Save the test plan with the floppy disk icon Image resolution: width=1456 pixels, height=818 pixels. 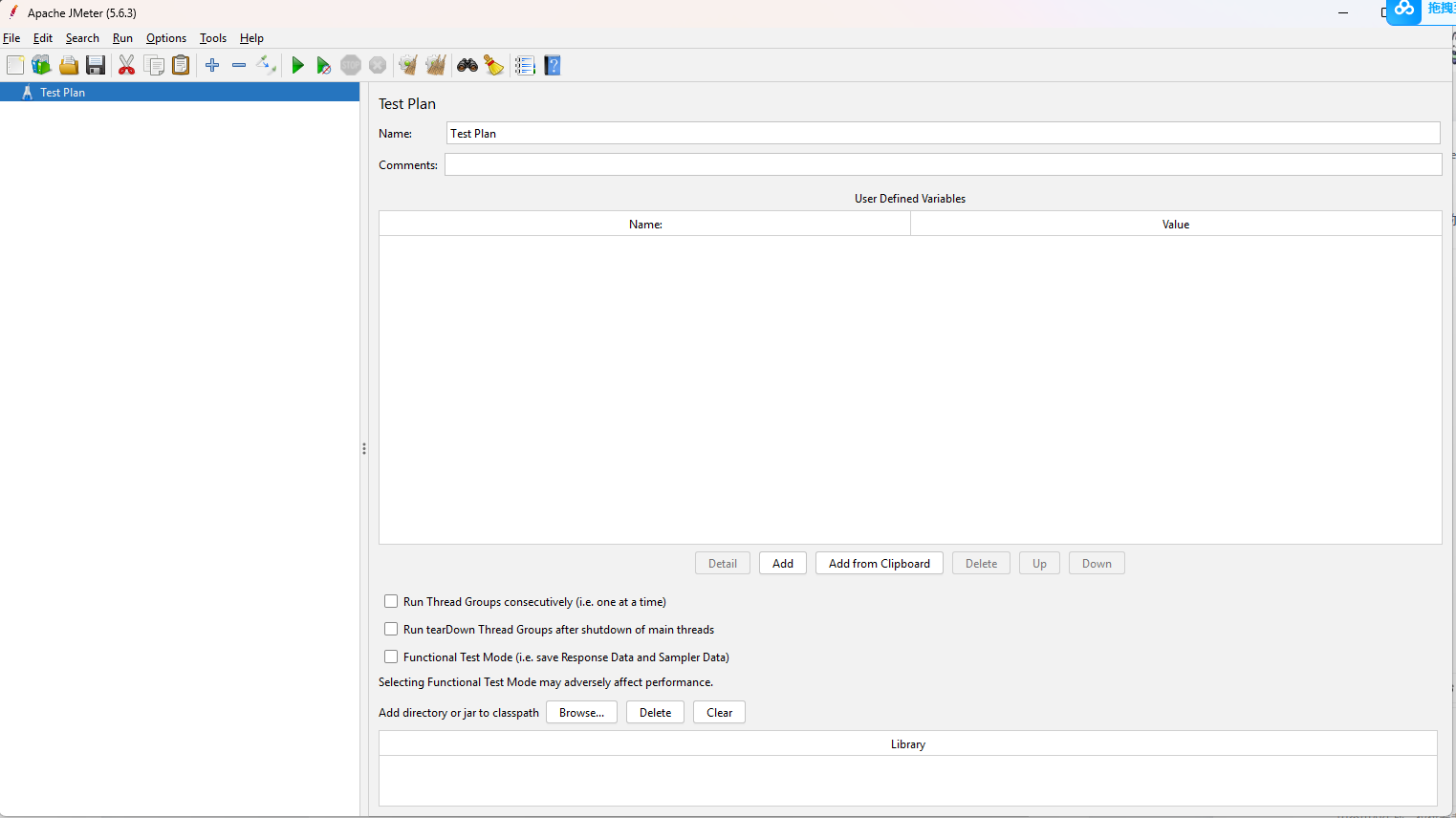tap(96, 65)
